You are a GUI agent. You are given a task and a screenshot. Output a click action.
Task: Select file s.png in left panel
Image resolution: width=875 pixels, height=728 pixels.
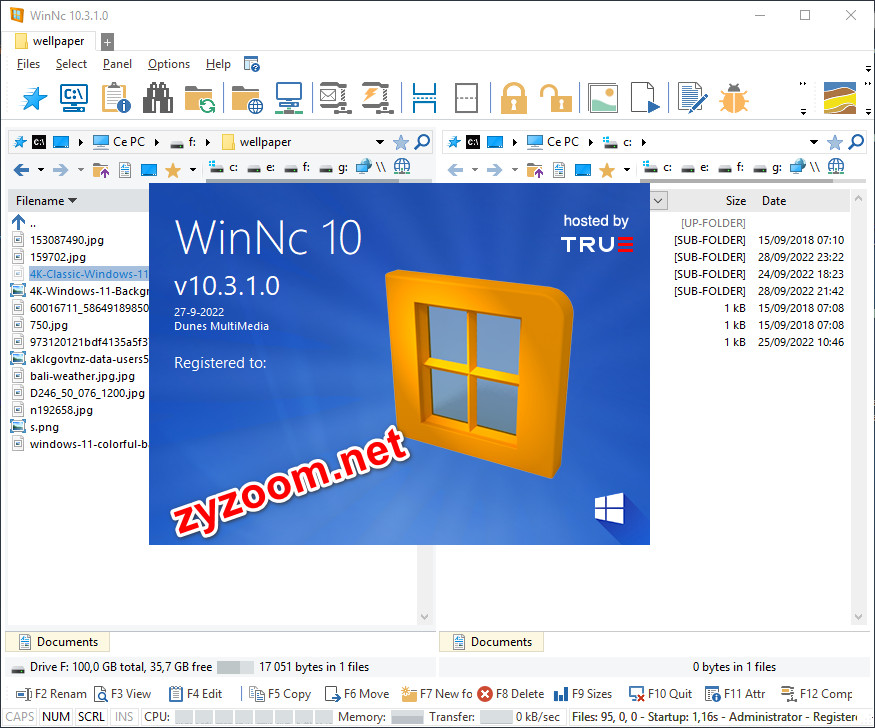click(x=44, y=427)
